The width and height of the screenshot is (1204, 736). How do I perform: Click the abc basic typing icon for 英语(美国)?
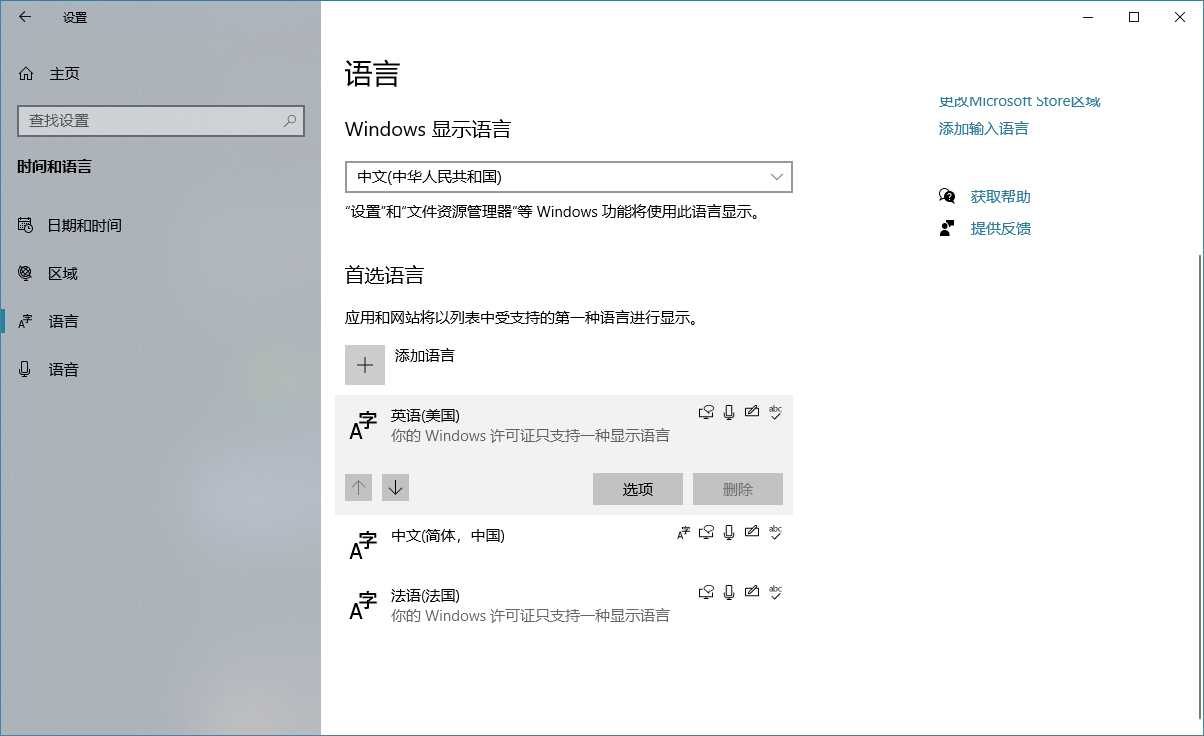coord(775,412)
